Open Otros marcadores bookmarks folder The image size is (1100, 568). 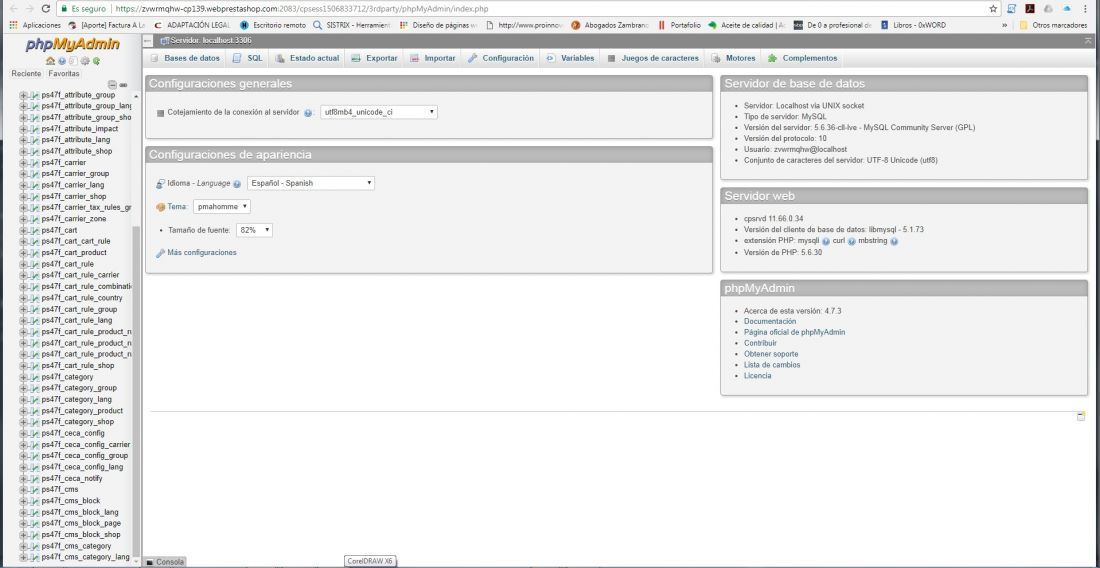[1054, 25]
